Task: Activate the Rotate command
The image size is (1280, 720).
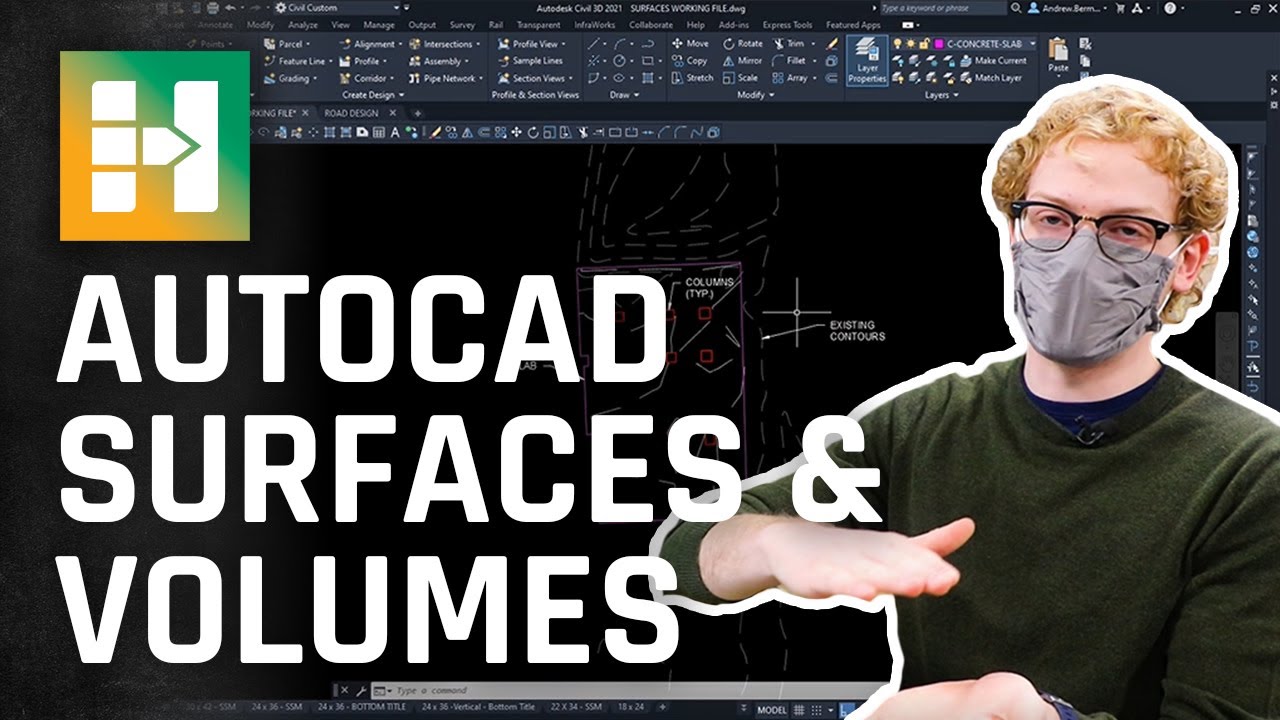Action: click(743, 44)
